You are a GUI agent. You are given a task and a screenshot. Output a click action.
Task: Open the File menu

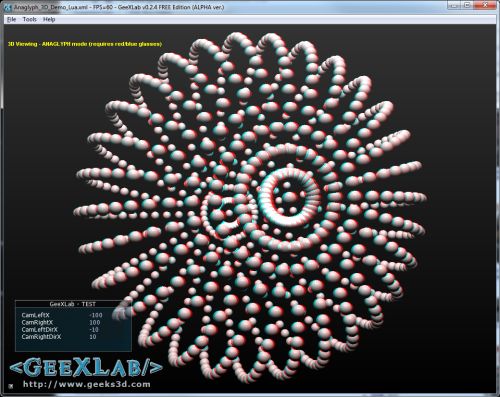click(11, 19)
